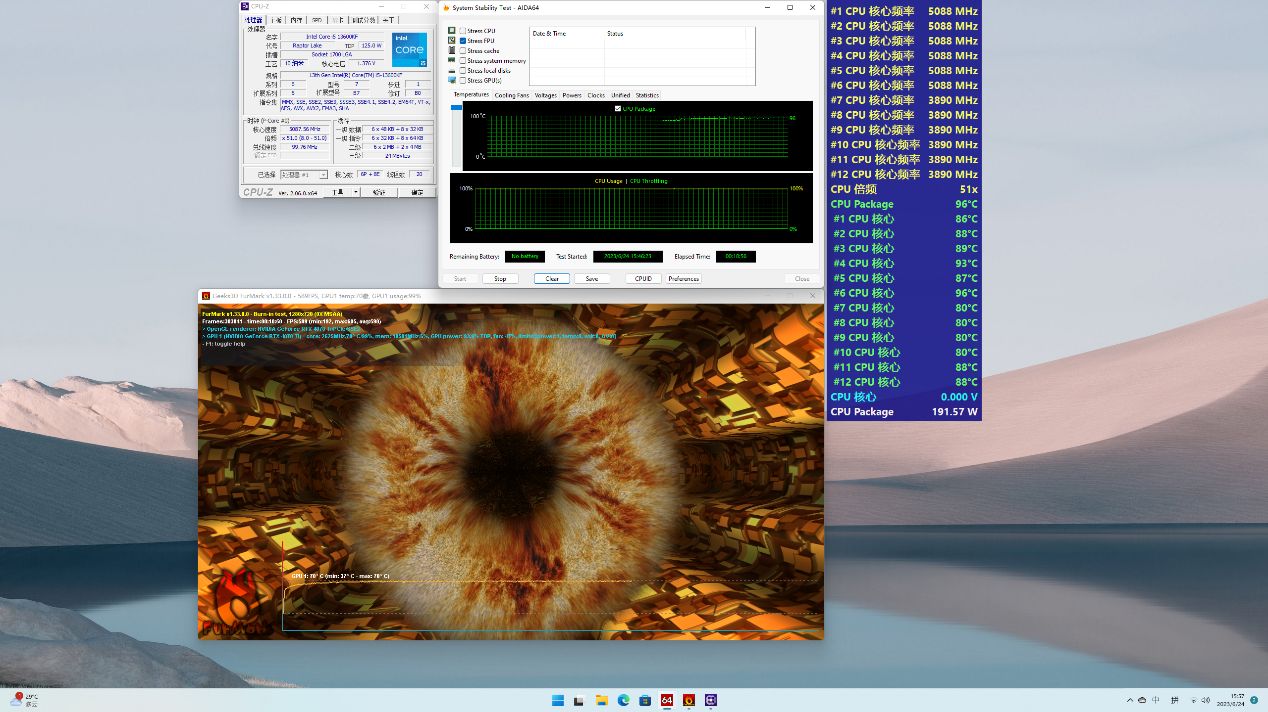Expand the CPU-Z tools dropdown arrow
Image resolution: width=1268 pixels, height=712 pixels.
355,192
